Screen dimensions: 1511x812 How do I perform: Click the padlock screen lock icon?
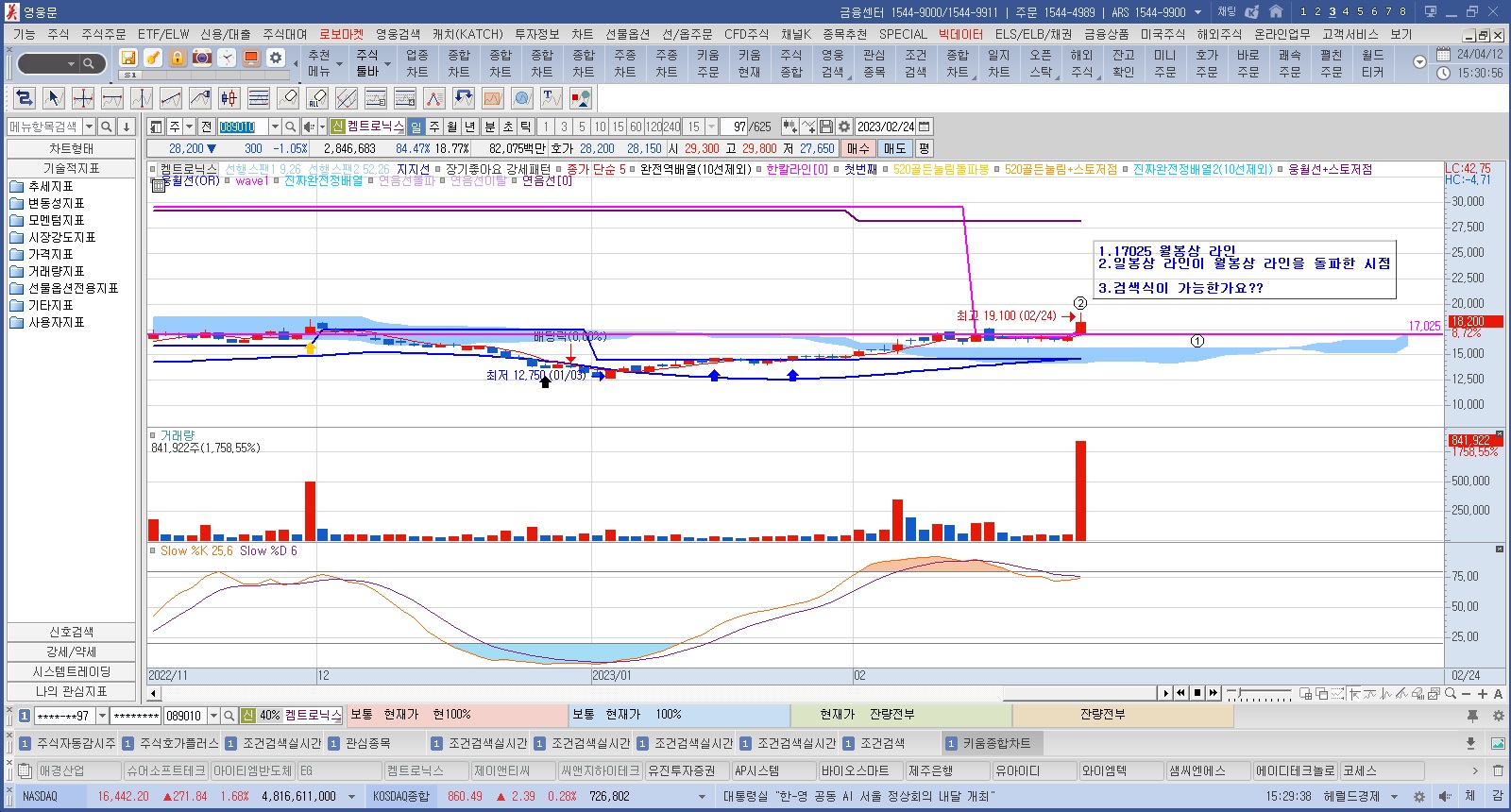click(x=178, y=58)
